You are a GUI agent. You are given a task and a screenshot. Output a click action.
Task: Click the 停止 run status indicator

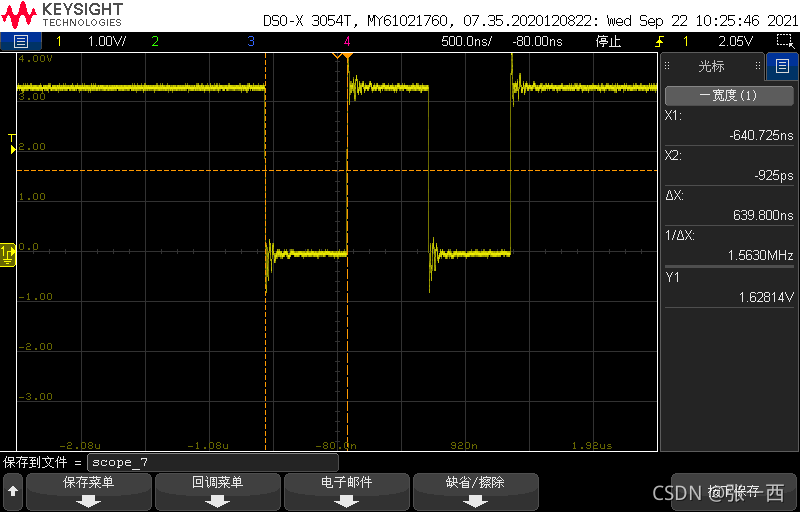coord(608,41)
